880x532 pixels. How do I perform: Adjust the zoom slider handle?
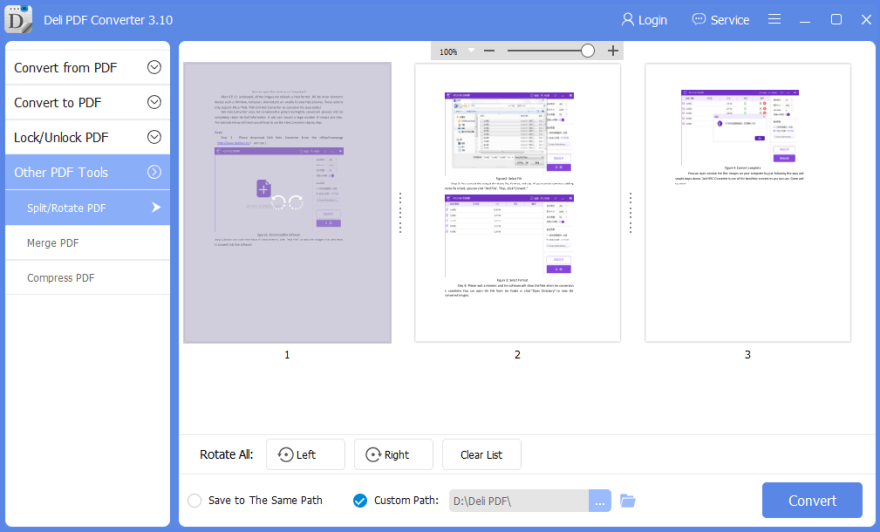pyautogui.click(x=588, y=51)
